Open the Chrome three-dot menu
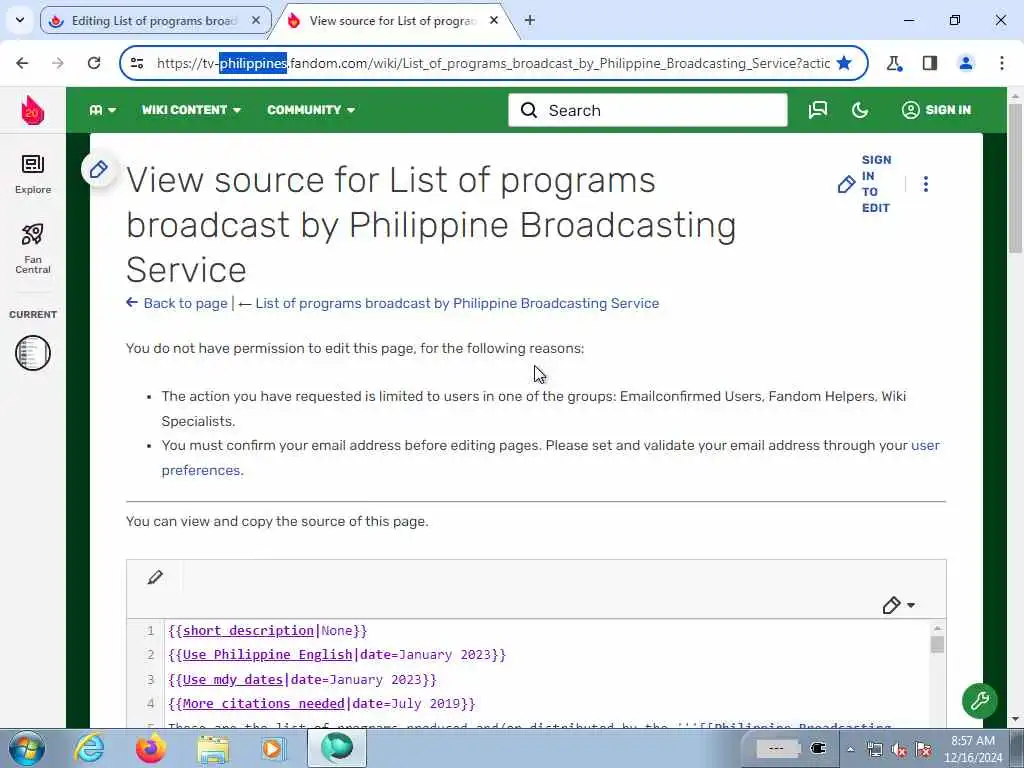Viewport: 1024px width, 768px height. [1002, 63]
